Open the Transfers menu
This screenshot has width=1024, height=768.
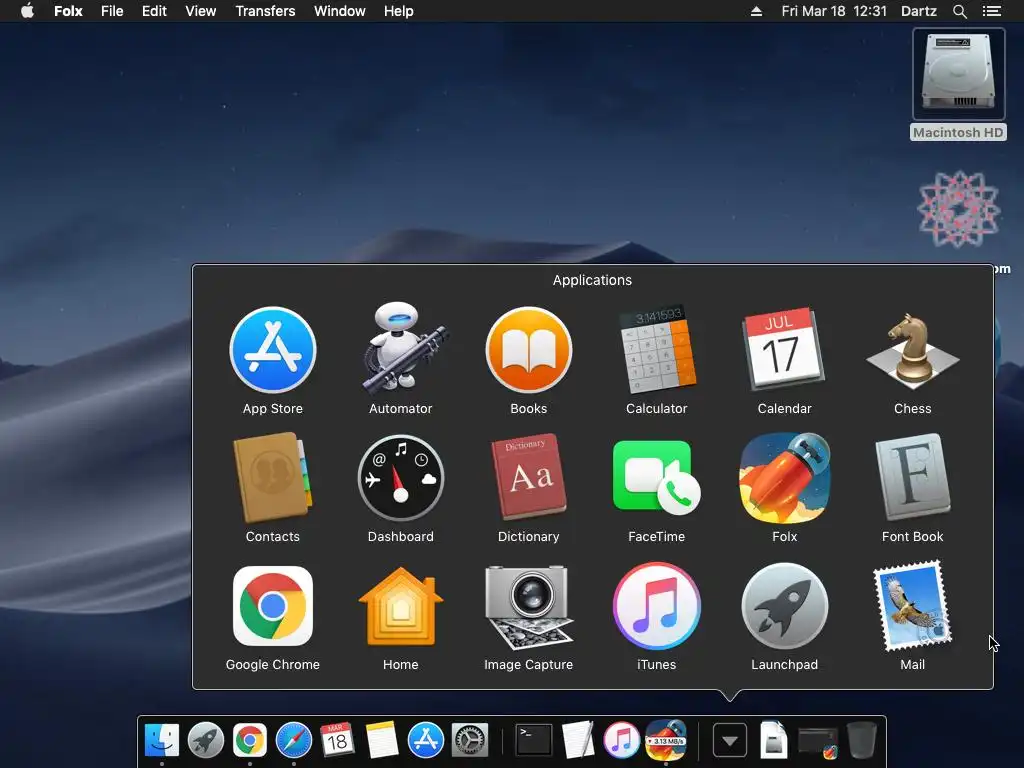pyautogui.click(x=265, y=11)
